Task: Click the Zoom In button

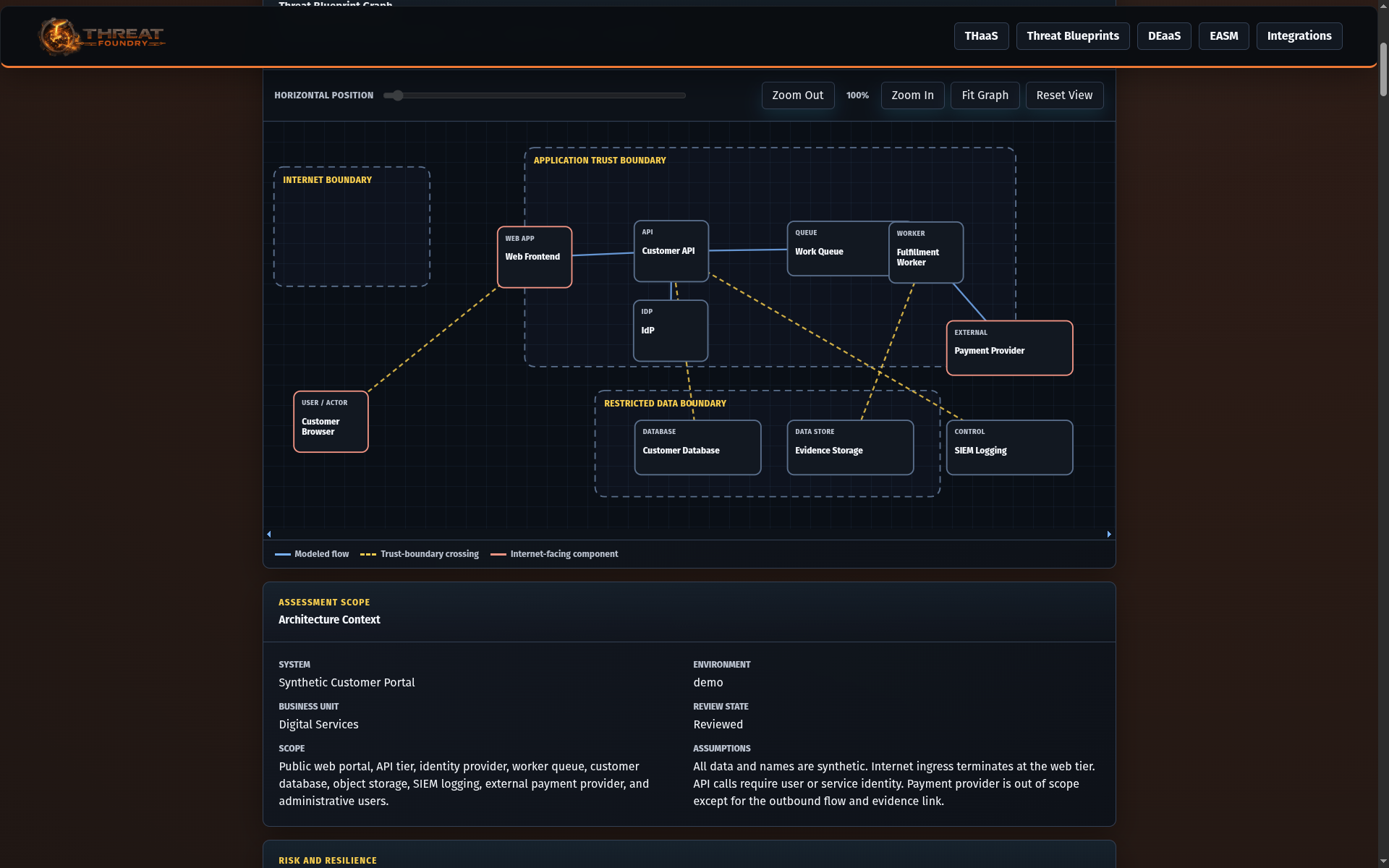Action: tap(912, 95)
